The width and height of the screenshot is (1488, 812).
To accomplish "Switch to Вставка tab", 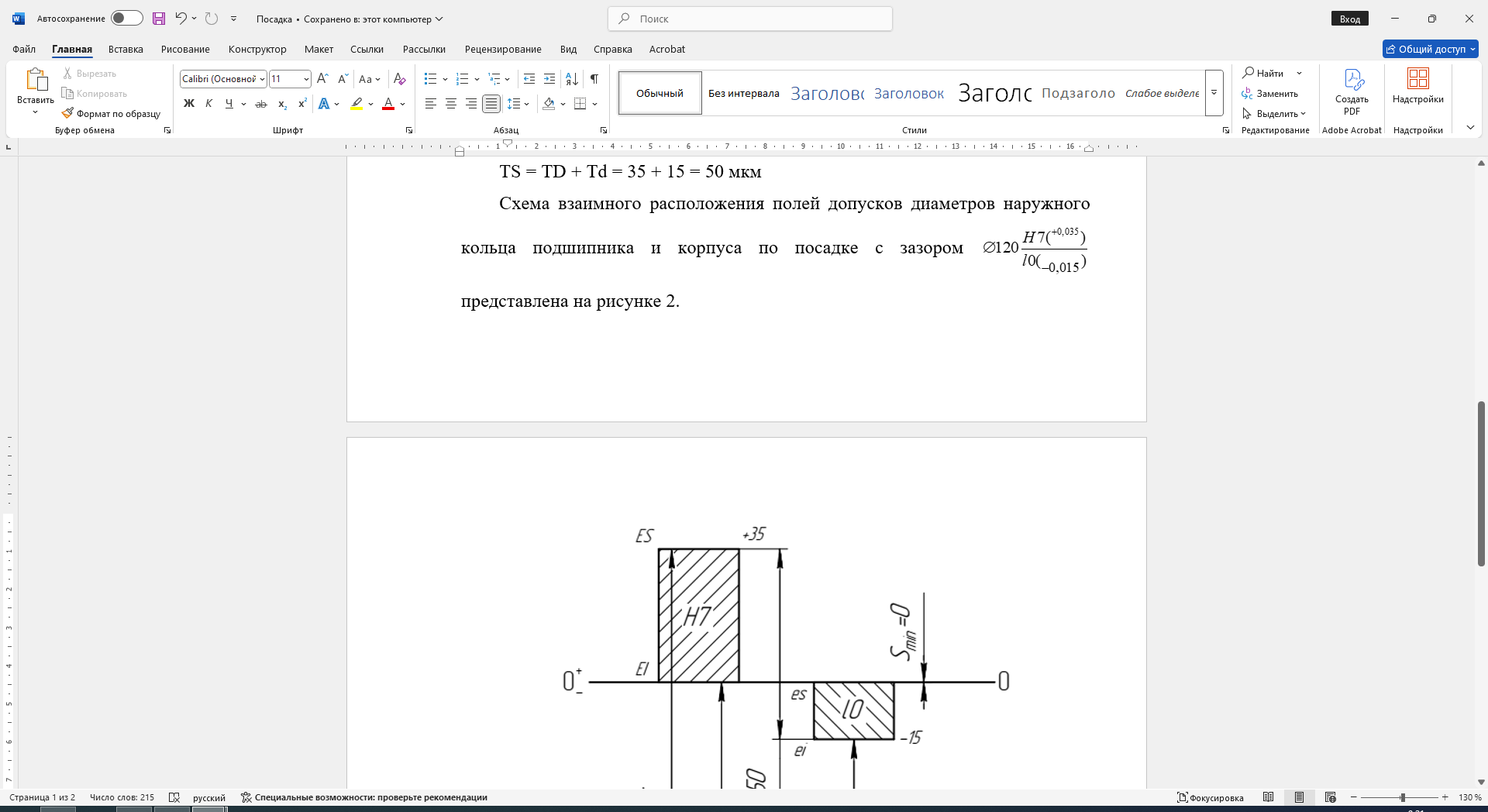I will click(126, 49).
